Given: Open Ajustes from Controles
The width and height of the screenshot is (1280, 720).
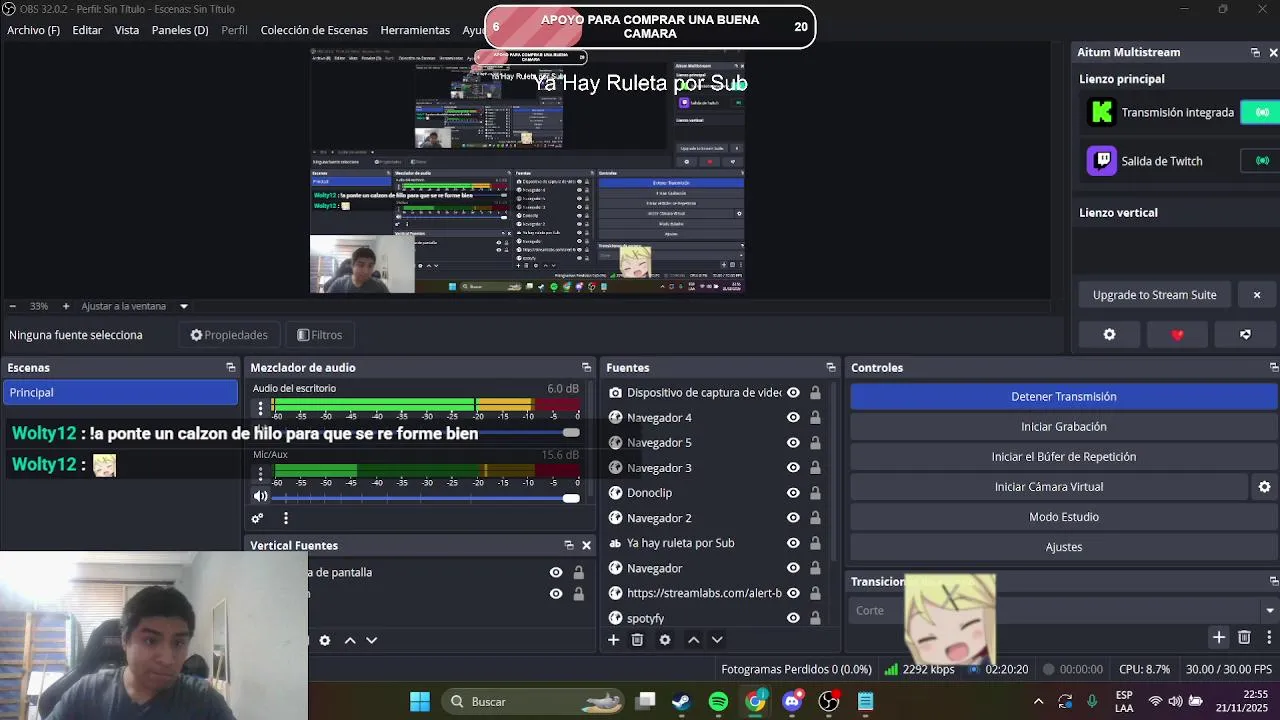Looking at the screenshot, I should pyautogui.click(x=1064, y=547).
